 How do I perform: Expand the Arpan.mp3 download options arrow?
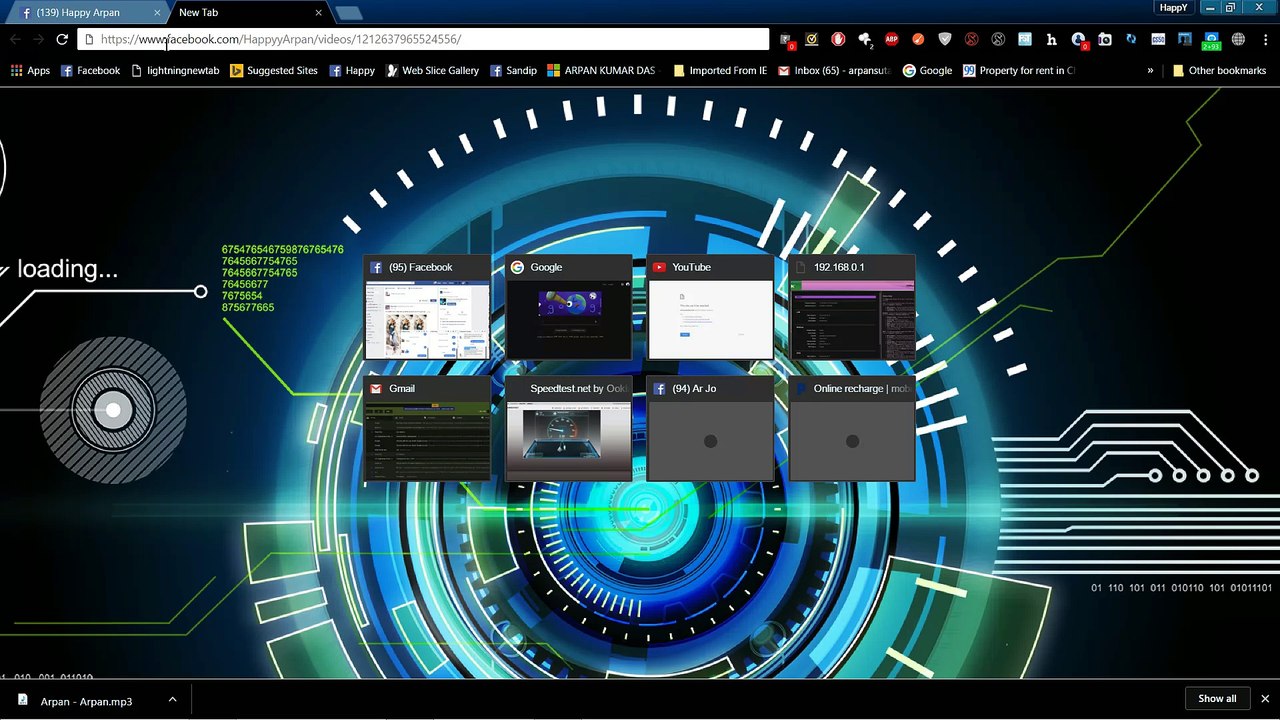[x=172, y=700]
